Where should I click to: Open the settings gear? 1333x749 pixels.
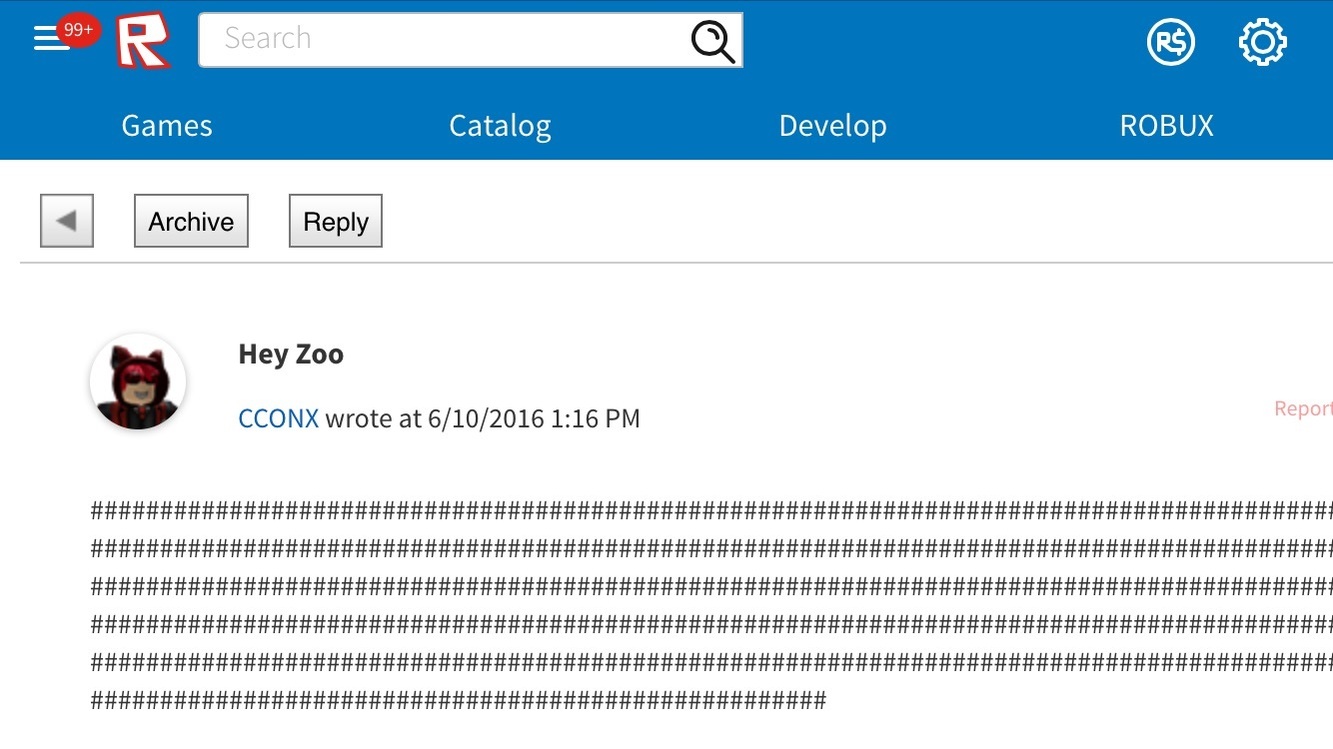pyautogui.click(x=1262, y=42)
